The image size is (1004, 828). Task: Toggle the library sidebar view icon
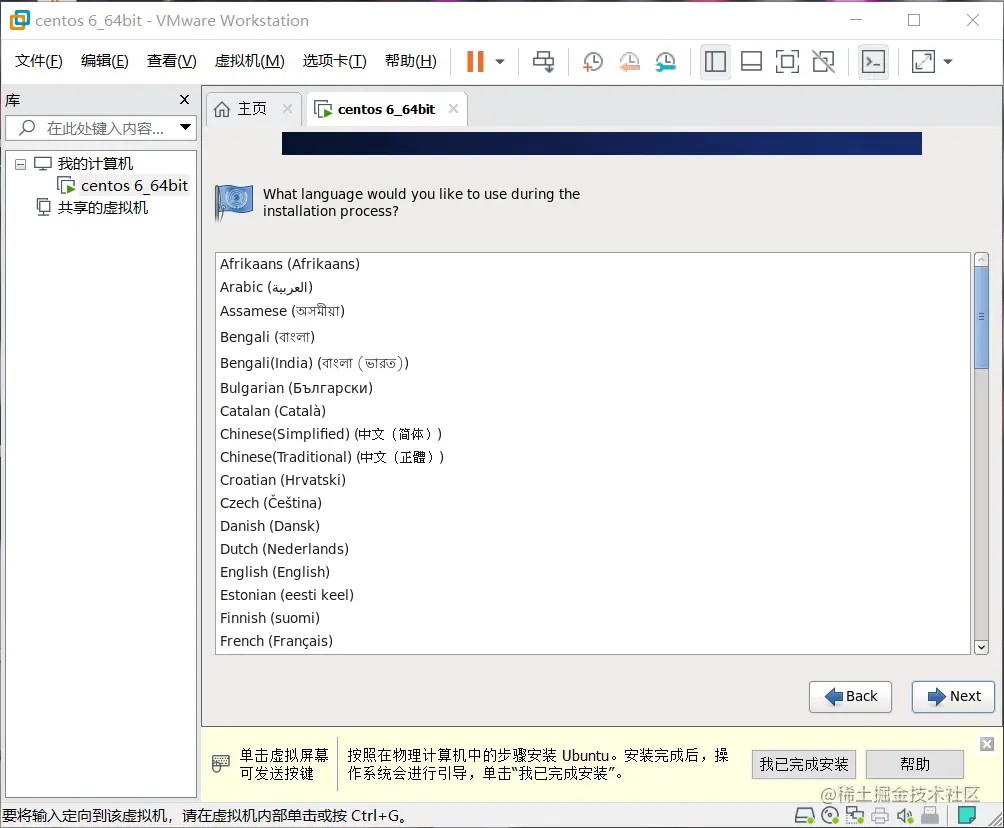point(715,61)
